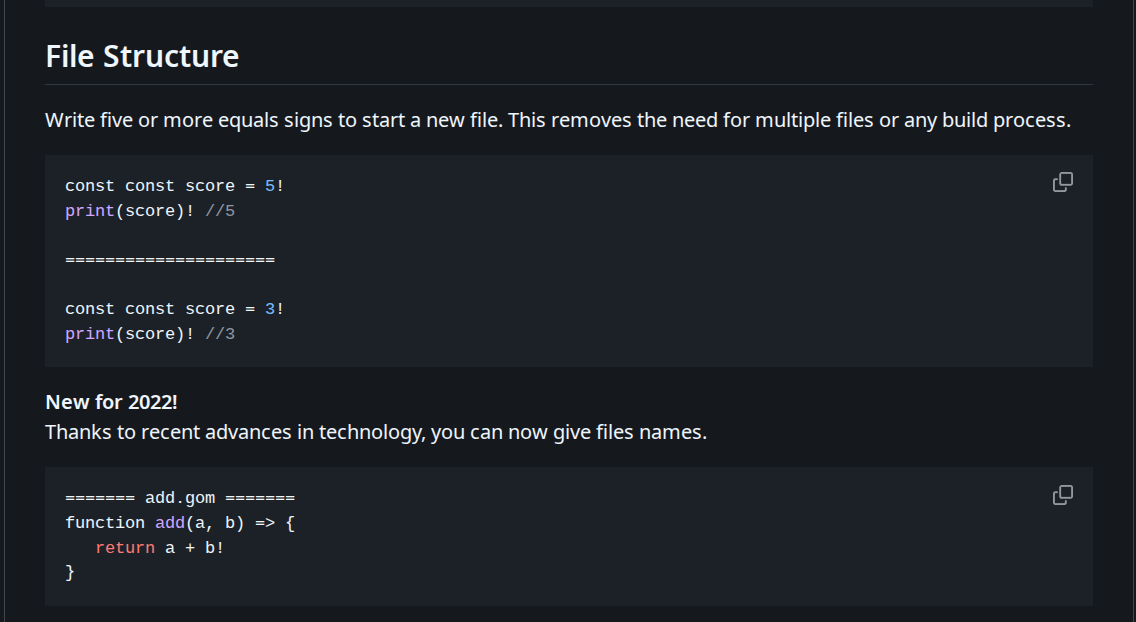The width and height of the screenshot is (1136, 622).
Task: Click the 'Thanks to recent advances' sentence
Action: (376, 432)
